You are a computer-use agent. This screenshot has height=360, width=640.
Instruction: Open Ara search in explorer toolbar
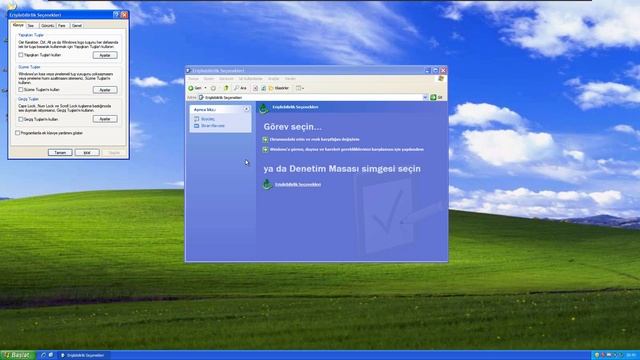(x=240, y=88)
